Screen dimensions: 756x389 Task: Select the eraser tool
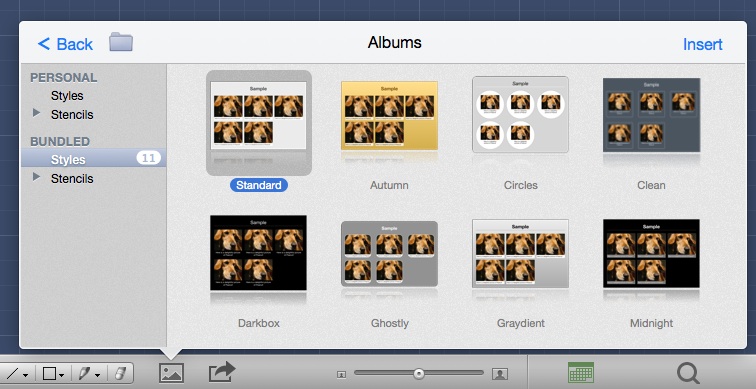pyautogui.click(x=120, y=374)
